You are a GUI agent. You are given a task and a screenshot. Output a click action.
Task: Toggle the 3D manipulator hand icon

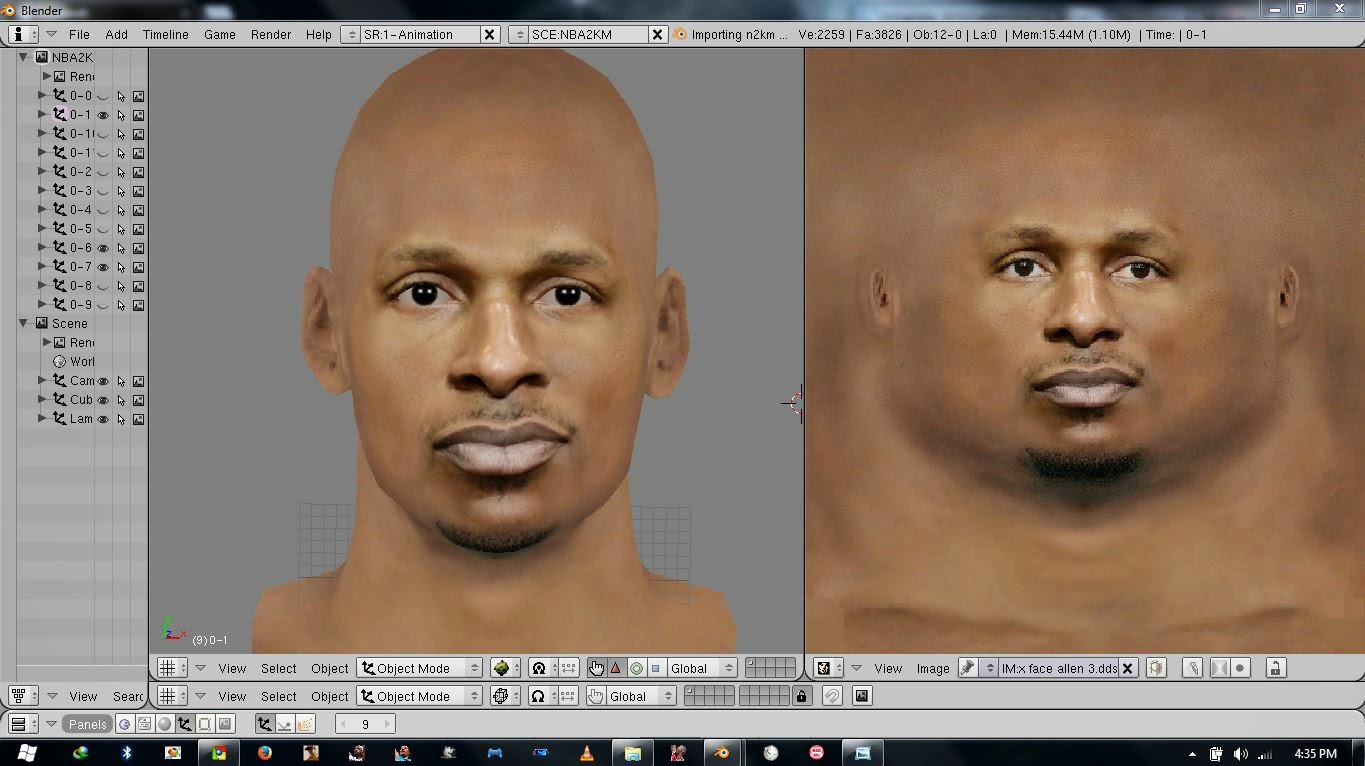596,668
